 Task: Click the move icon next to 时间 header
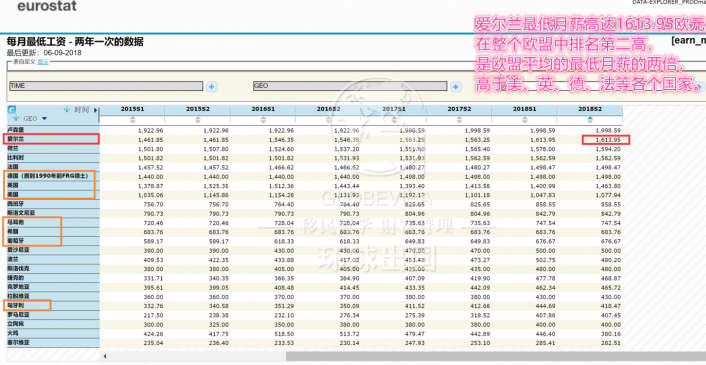pyautogui.click(x=67, y=109)
